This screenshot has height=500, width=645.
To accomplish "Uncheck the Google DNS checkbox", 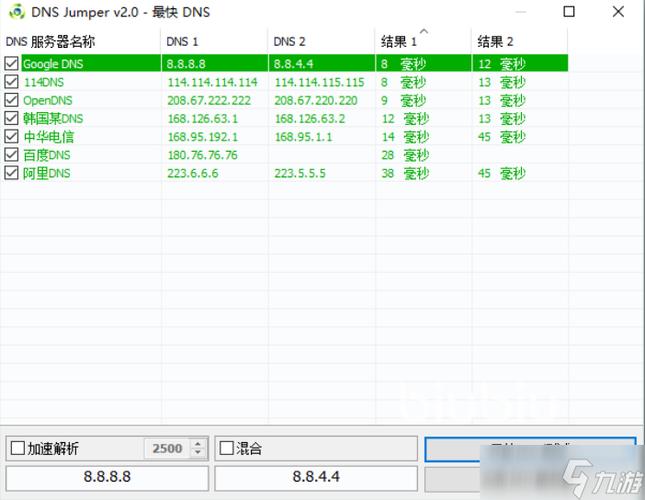I will tap(11, 63).
